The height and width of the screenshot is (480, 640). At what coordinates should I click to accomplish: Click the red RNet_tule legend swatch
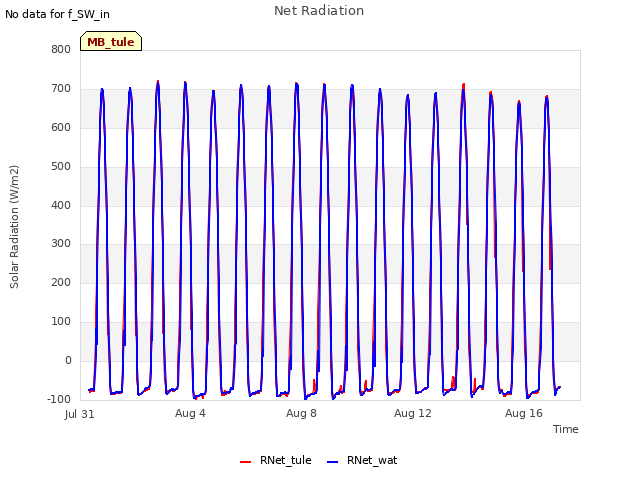click(x=245, y=462)
